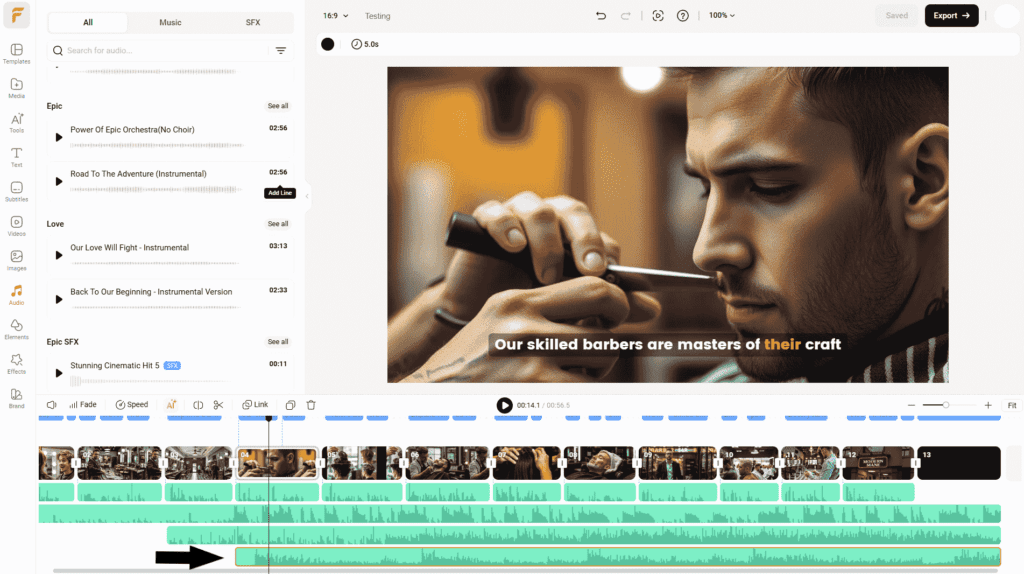Click the playhead marker on timeline
Screen dimensions: 1024x574
(268, 419)
